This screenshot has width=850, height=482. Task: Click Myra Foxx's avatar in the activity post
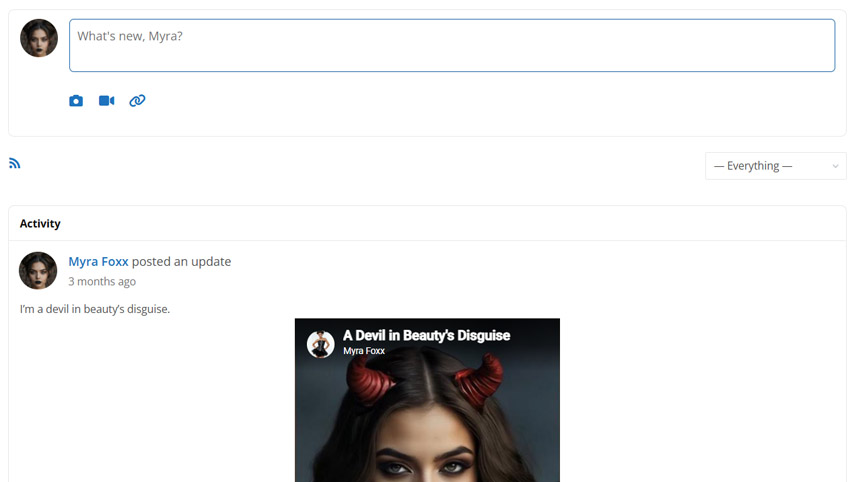[x=38, y=271]
